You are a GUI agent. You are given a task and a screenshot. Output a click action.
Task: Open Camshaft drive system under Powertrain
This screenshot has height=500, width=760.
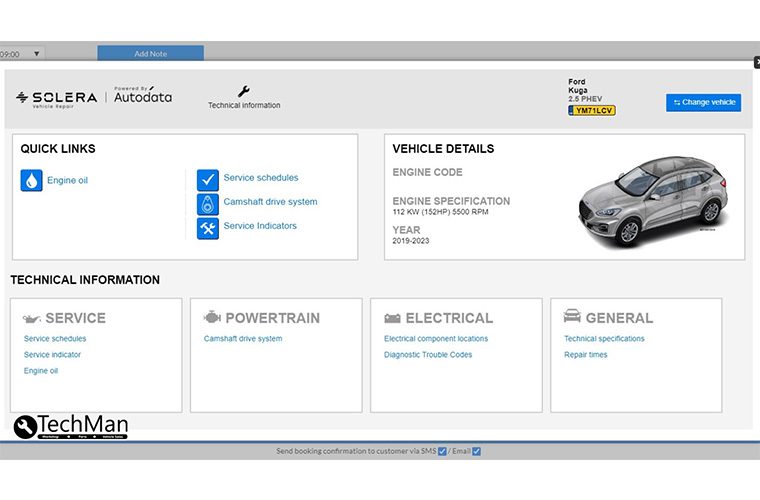(243, 339)
